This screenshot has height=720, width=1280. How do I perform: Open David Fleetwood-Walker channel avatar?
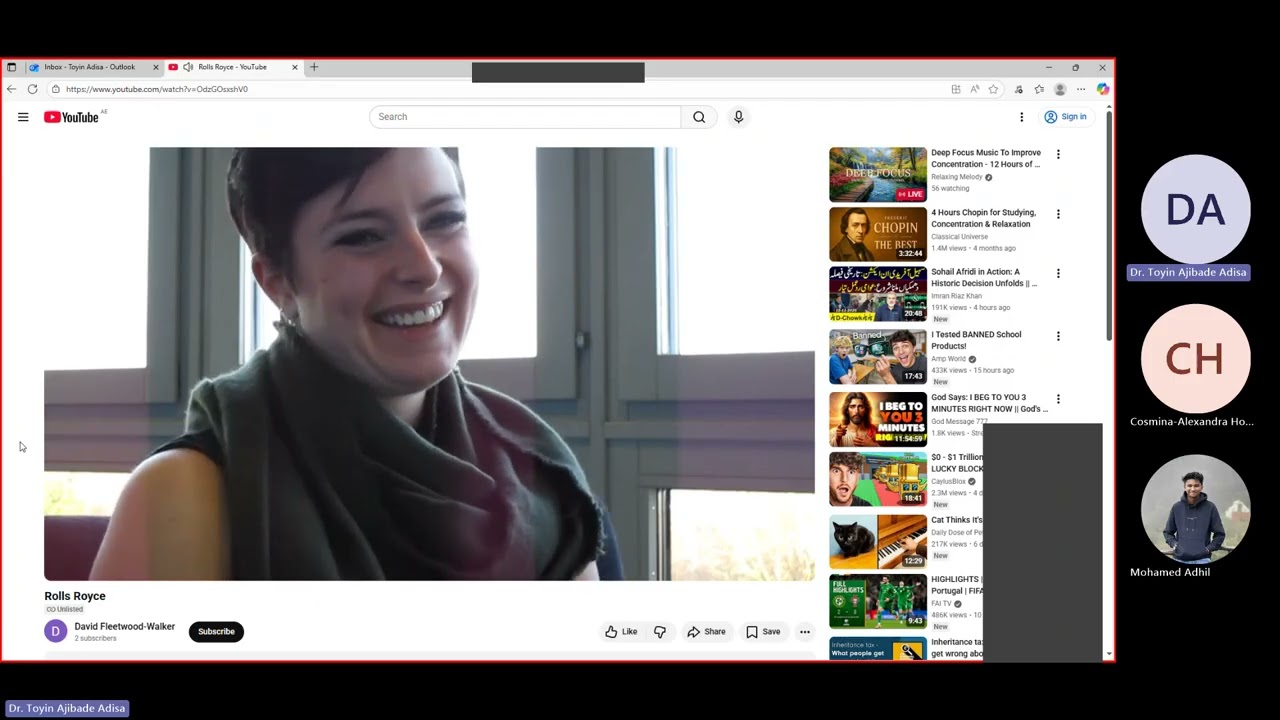[x=56, y=631]
